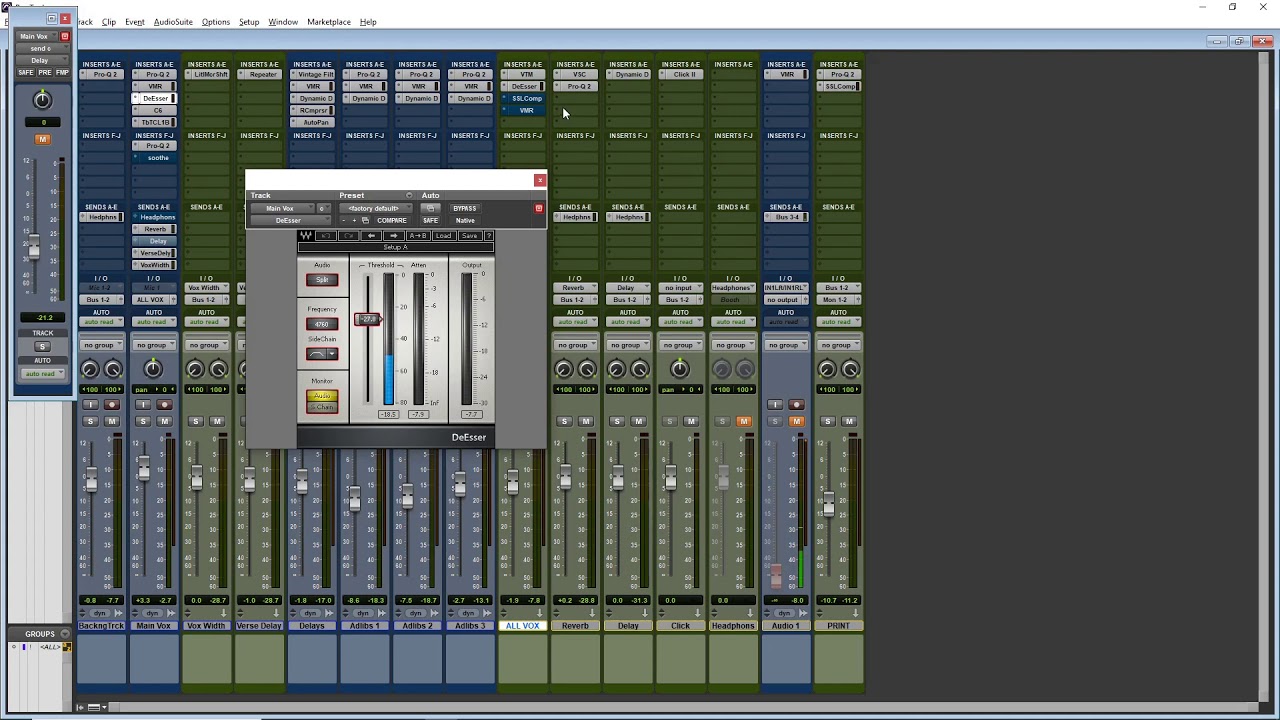
Task: Open the Marketplace menu
Action: point(329,22)
